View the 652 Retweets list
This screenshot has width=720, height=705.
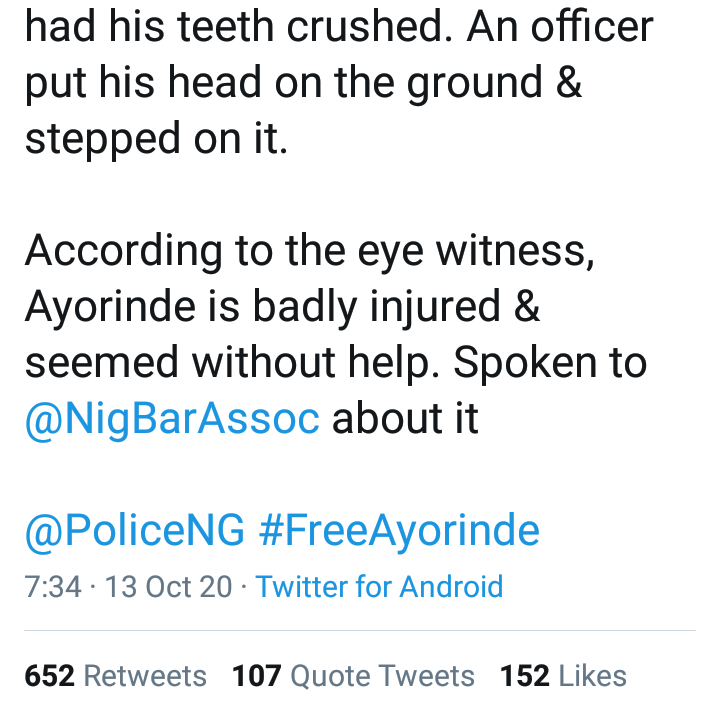click(115, 676)
